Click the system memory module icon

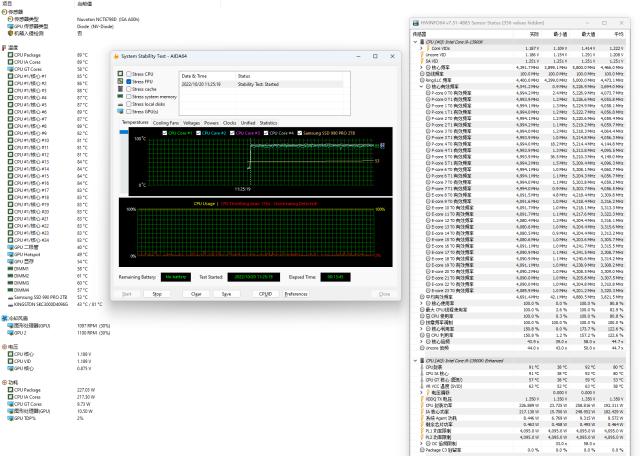(x=120, y=96)
